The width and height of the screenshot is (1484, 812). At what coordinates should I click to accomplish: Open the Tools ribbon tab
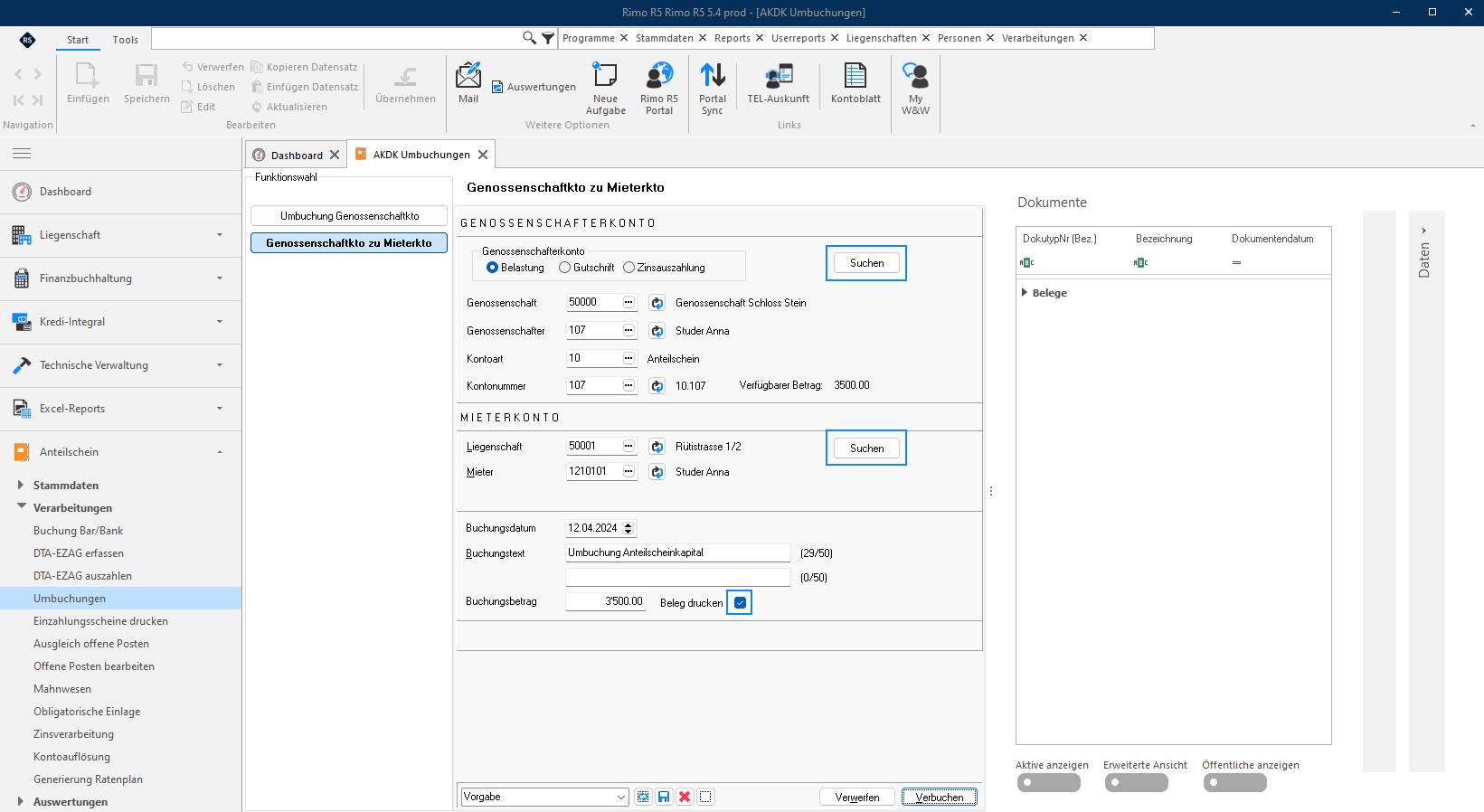tap(126, 40)
